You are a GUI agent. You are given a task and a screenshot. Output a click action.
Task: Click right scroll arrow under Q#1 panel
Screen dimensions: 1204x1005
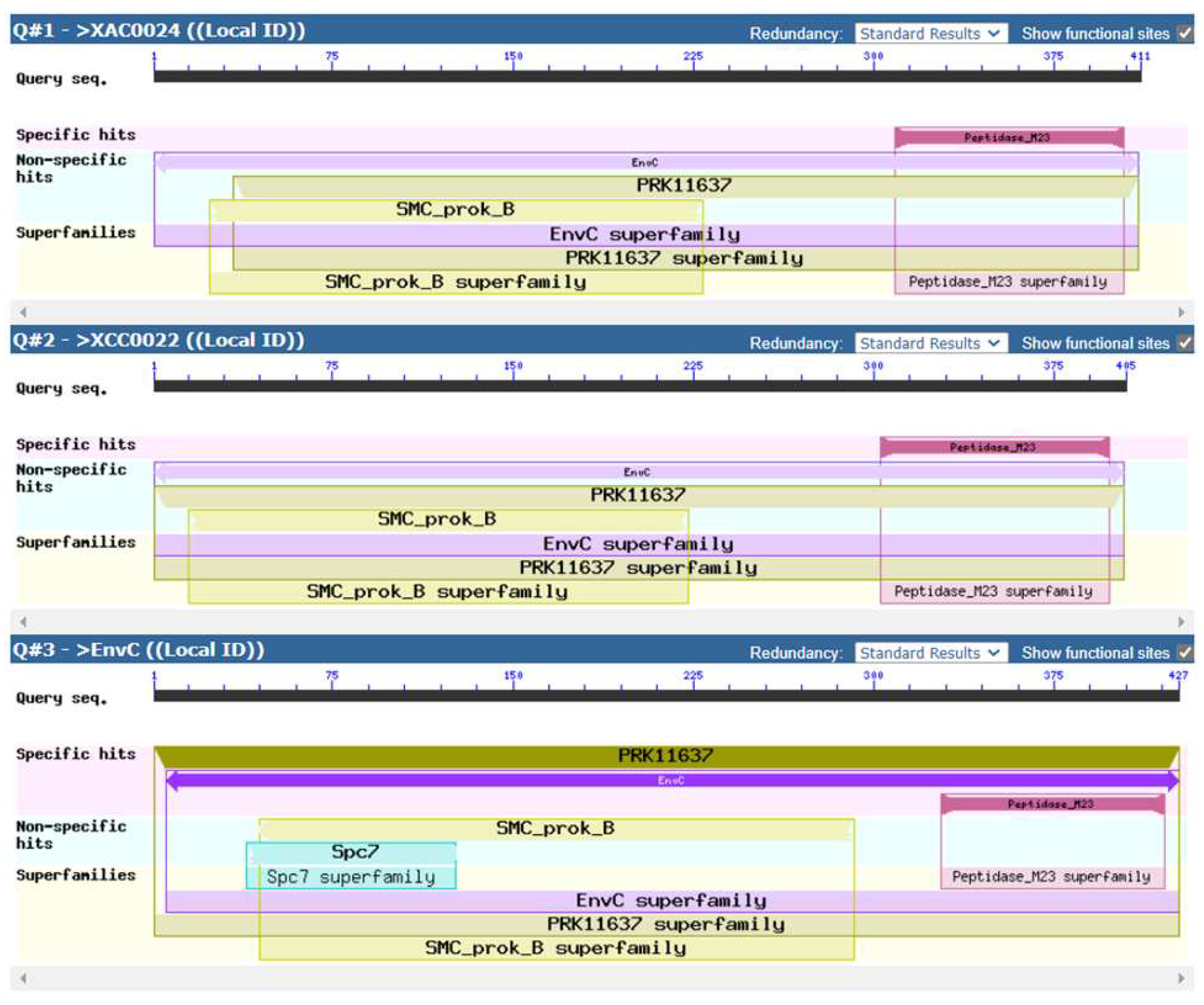[1181, 312]
